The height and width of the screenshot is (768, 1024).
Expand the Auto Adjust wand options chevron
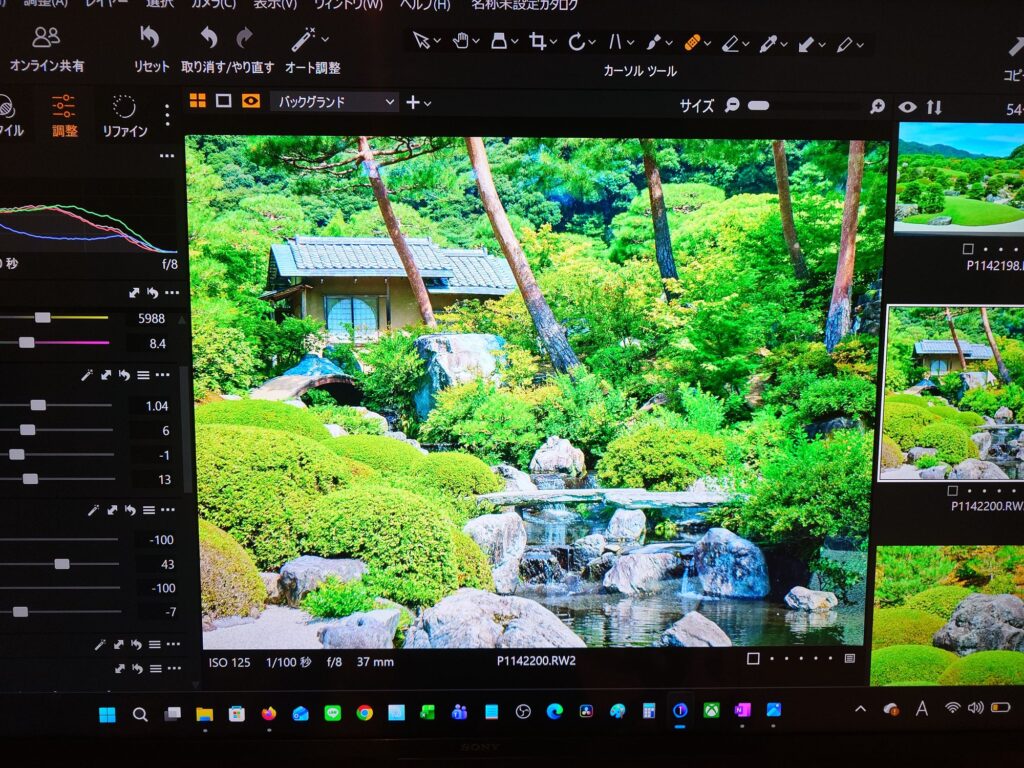325,39
